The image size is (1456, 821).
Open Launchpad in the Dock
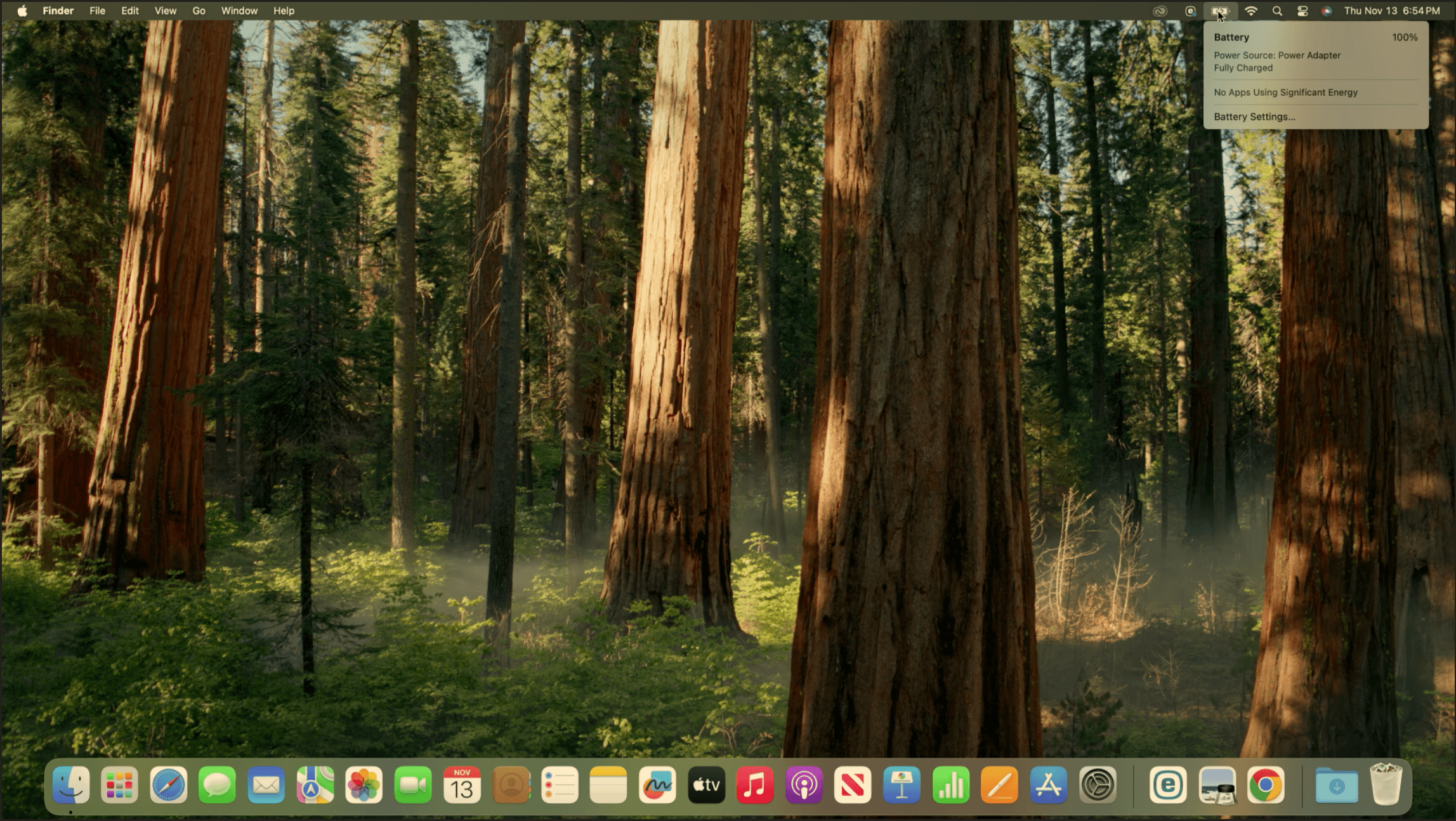[x=119, y=785]
